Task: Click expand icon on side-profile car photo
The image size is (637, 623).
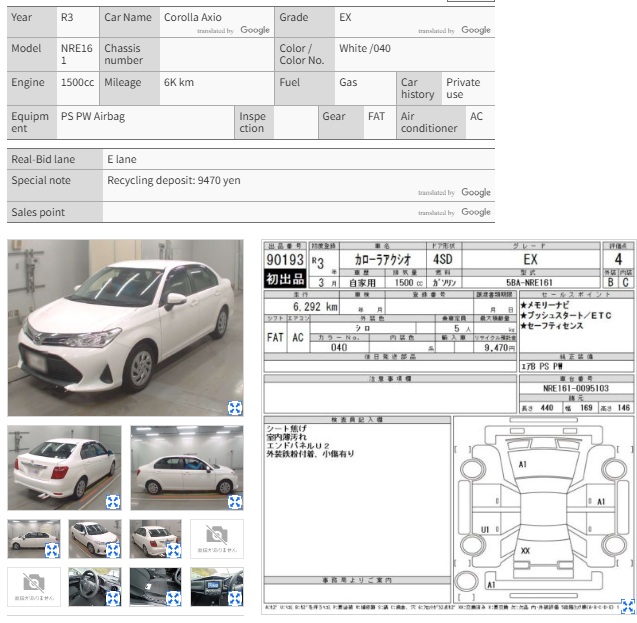Action: pyautogui.click(x=235, y=502)
